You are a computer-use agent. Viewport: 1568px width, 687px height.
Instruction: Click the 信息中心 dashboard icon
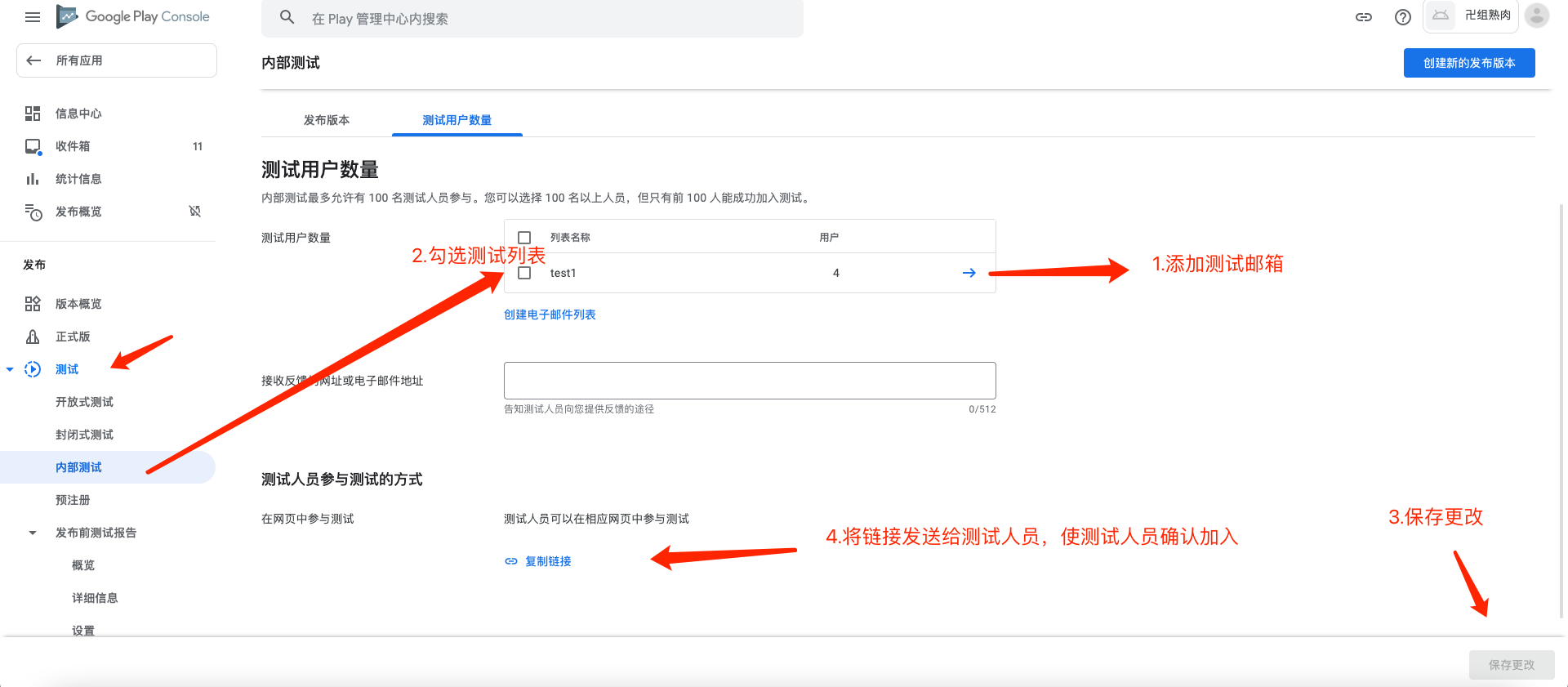(33, 114)
